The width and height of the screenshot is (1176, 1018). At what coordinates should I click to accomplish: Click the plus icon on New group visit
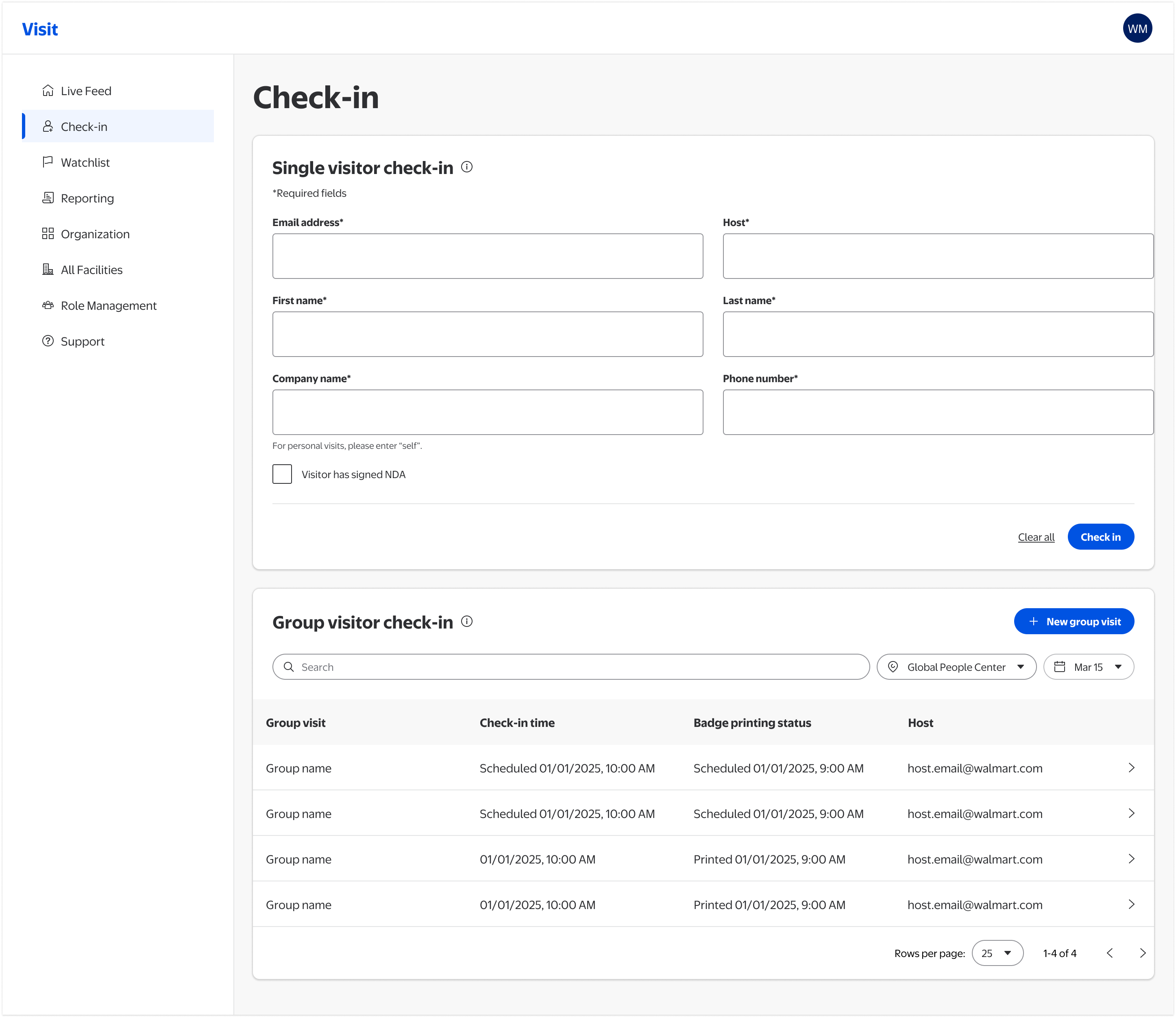(1033, 622)
